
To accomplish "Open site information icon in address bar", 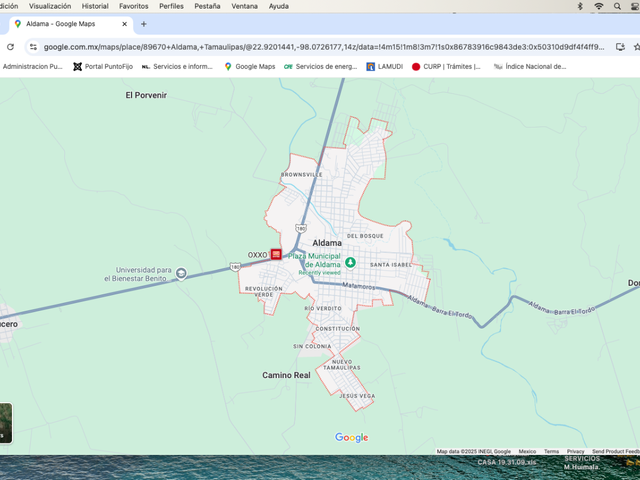I will pyautogui.click(x=33, y=47).
